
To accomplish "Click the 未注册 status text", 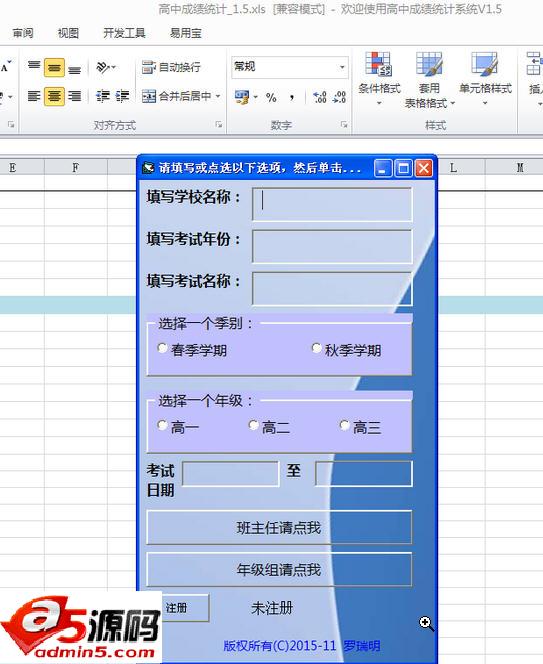I will pyautogui.click(x=272, y=608).
